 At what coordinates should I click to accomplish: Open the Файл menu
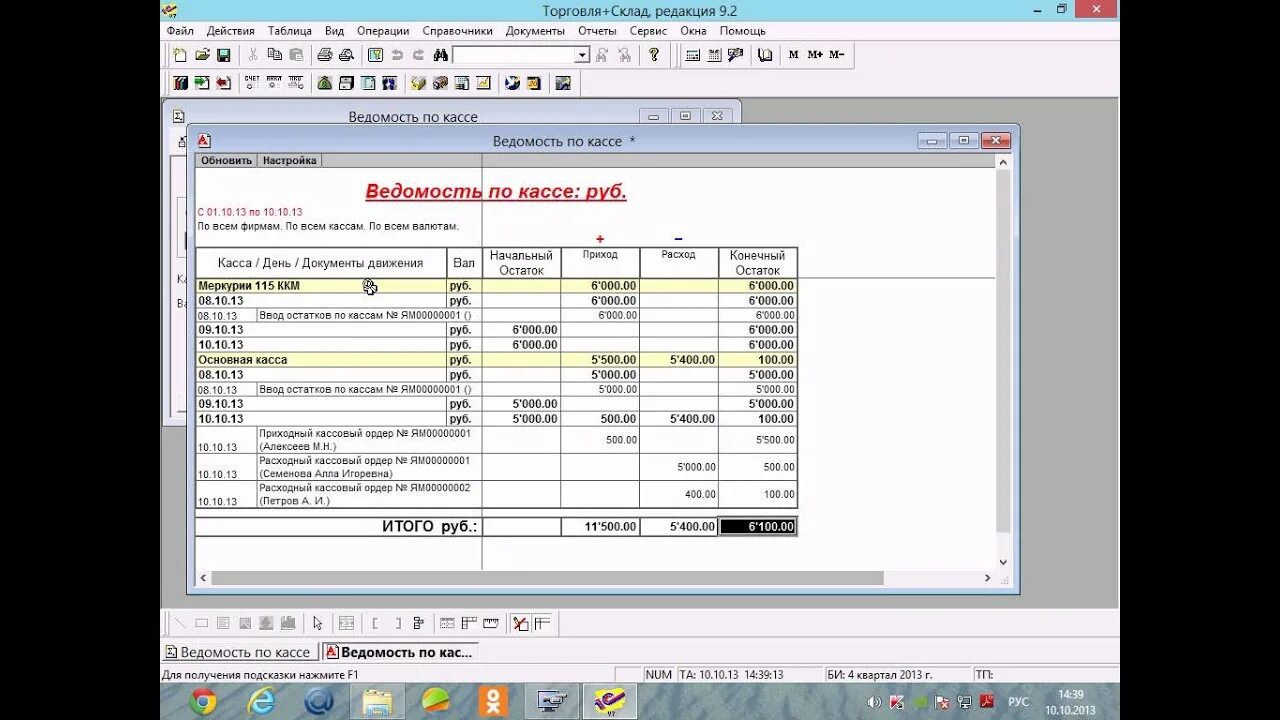tap(180, 31)
